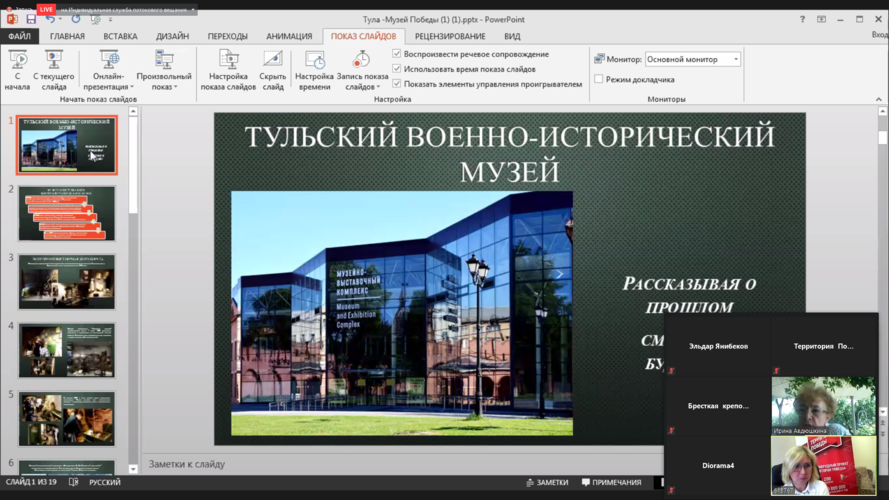
Task: Select slide 5 thumbnail
Action: pyautogui.click(x=67, y=419)
